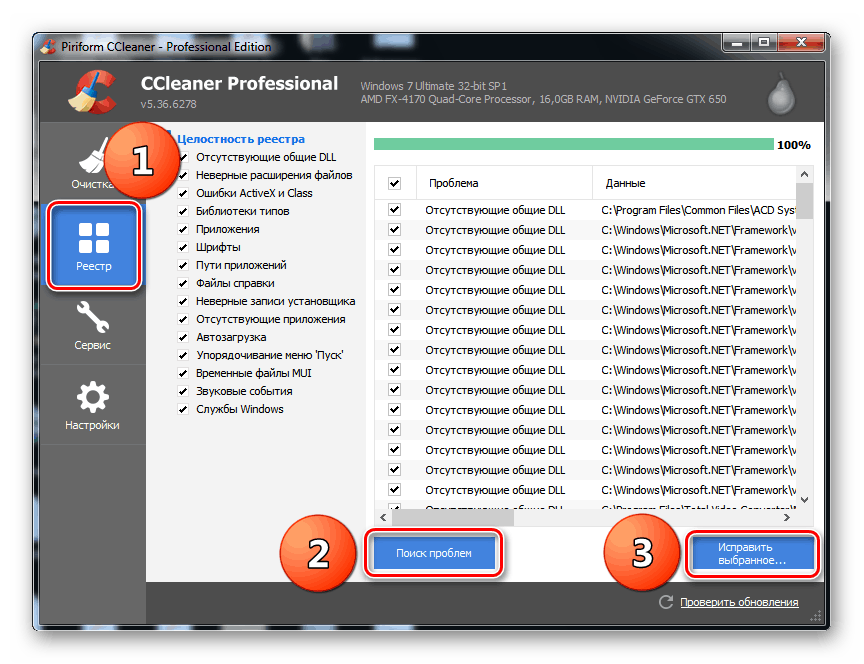Click the refresh icon beside Проверить обновления
Screen dimensions: 864x664
666,602
